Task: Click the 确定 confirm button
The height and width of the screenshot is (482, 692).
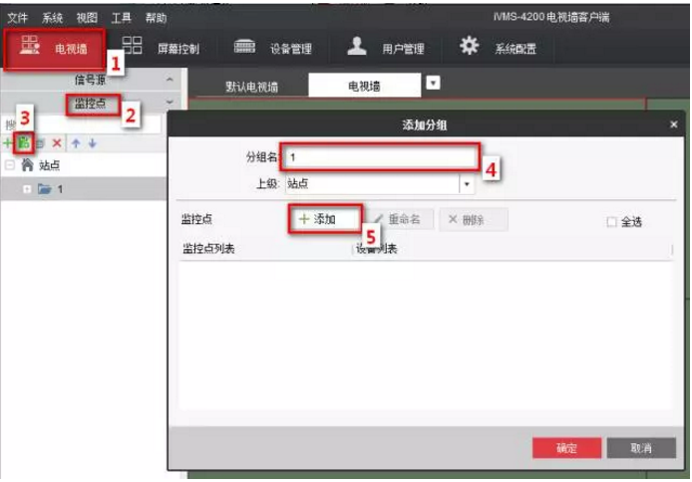Action: pos(565,448)
